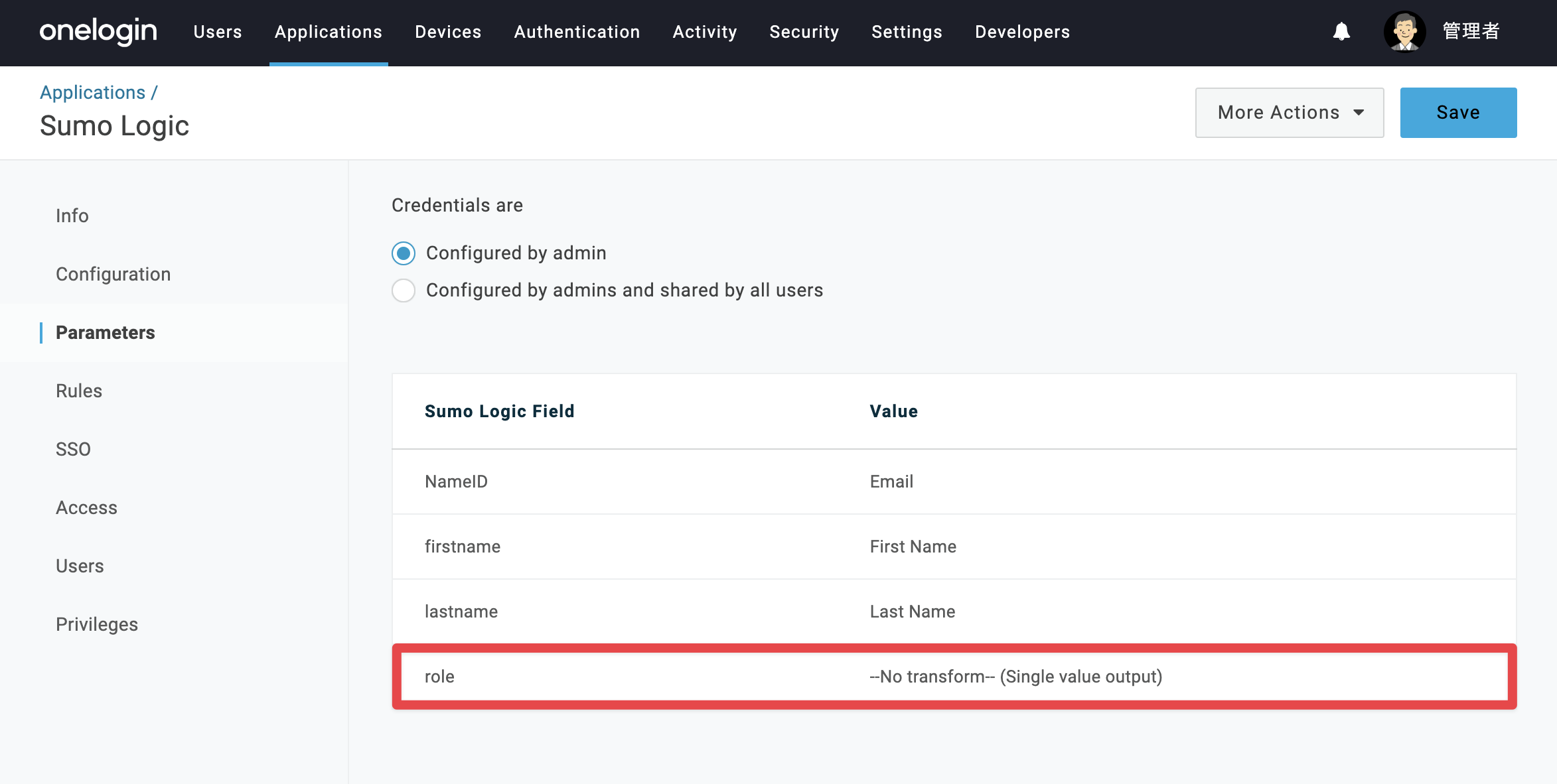Viewport: 1557px width, 784px height.
Task: Open the Users menu in top navigation
Action: (218, 32)
